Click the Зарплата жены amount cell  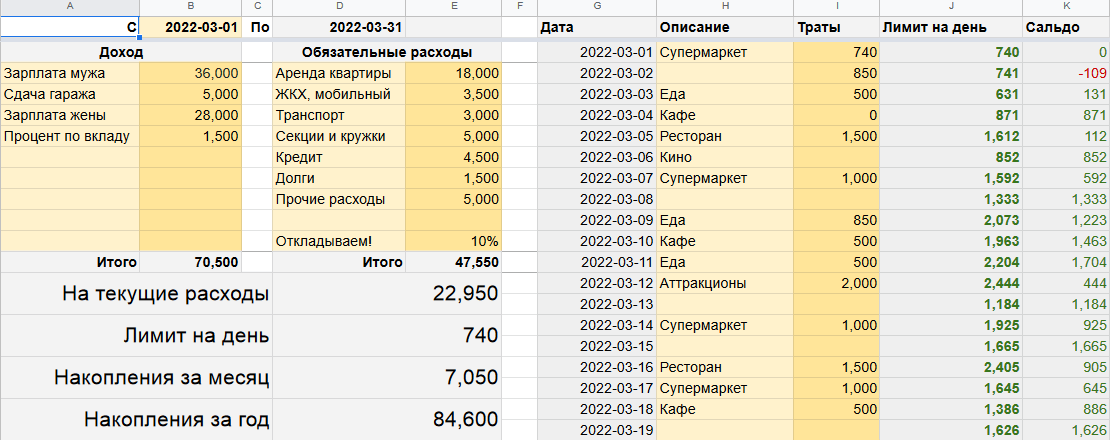pyautogui.click(x=190, y=115)
